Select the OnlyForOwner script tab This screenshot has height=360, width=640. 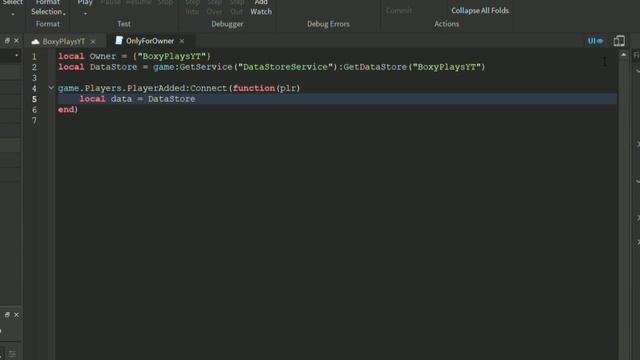[150, 41]
